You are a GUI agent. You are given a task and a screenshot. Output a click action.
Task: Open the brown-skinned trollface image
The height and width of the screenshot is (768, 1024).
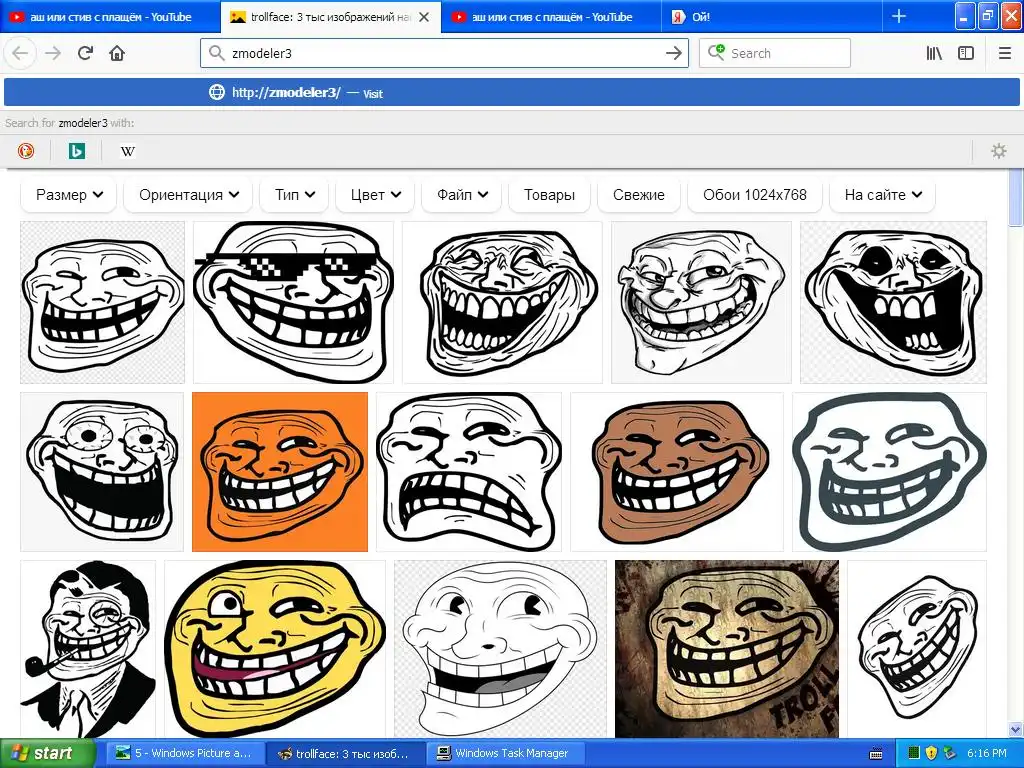677,472
